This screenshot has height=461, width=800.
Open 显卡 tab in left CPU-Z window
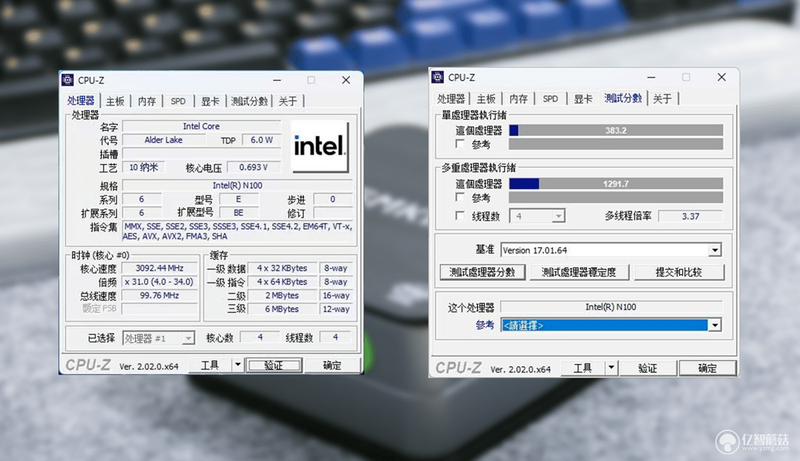[x=210, y=101]
